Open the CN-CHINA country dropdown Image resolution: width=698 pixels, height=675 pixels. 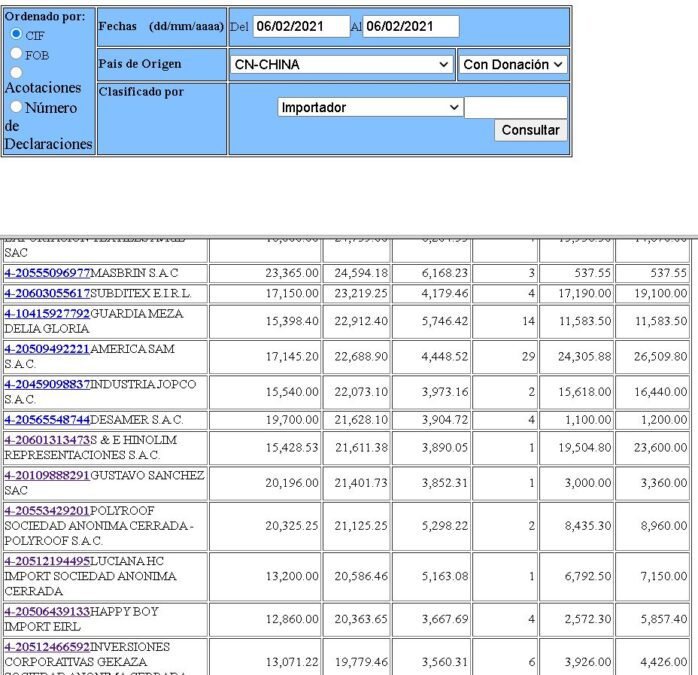point(341,65)
